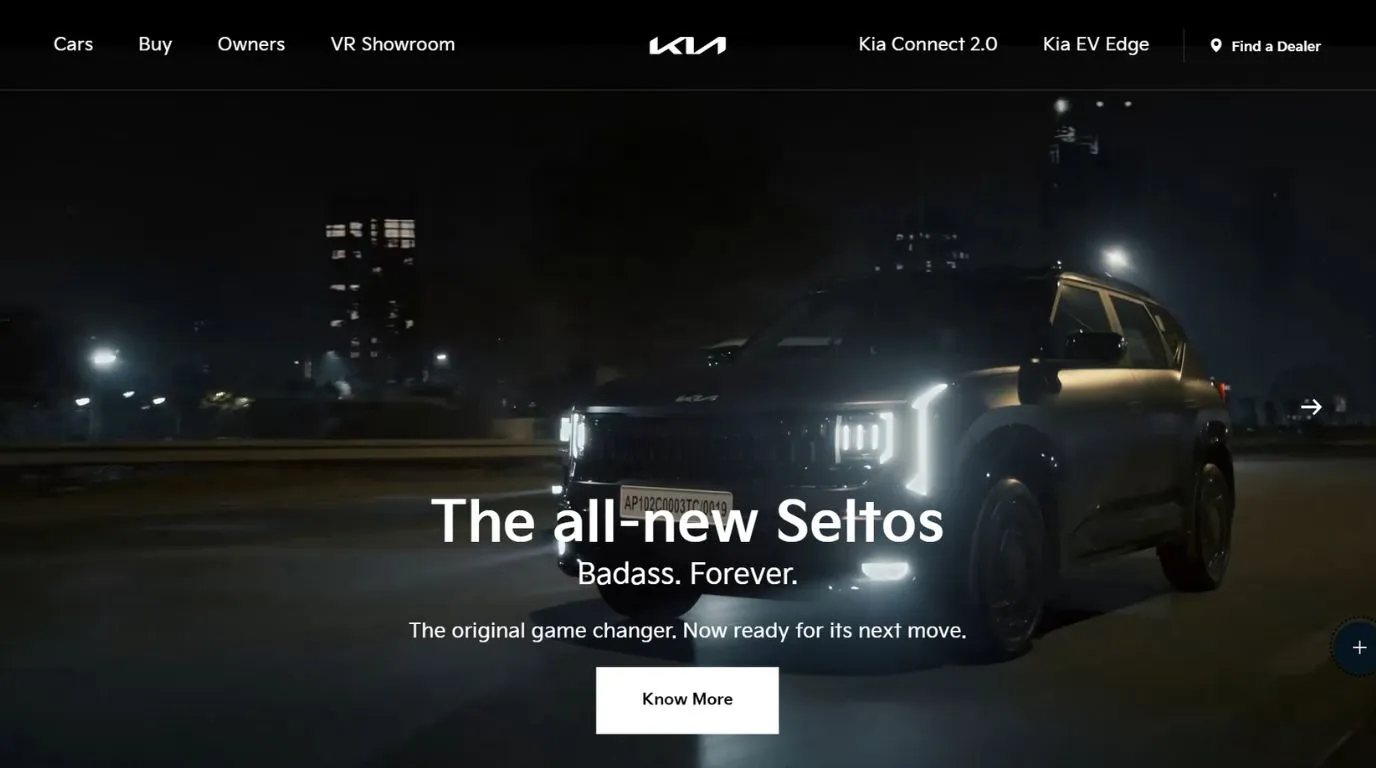Click the car's glowing vertical headlight strip
1376x768 pixels.
point(927,438)
